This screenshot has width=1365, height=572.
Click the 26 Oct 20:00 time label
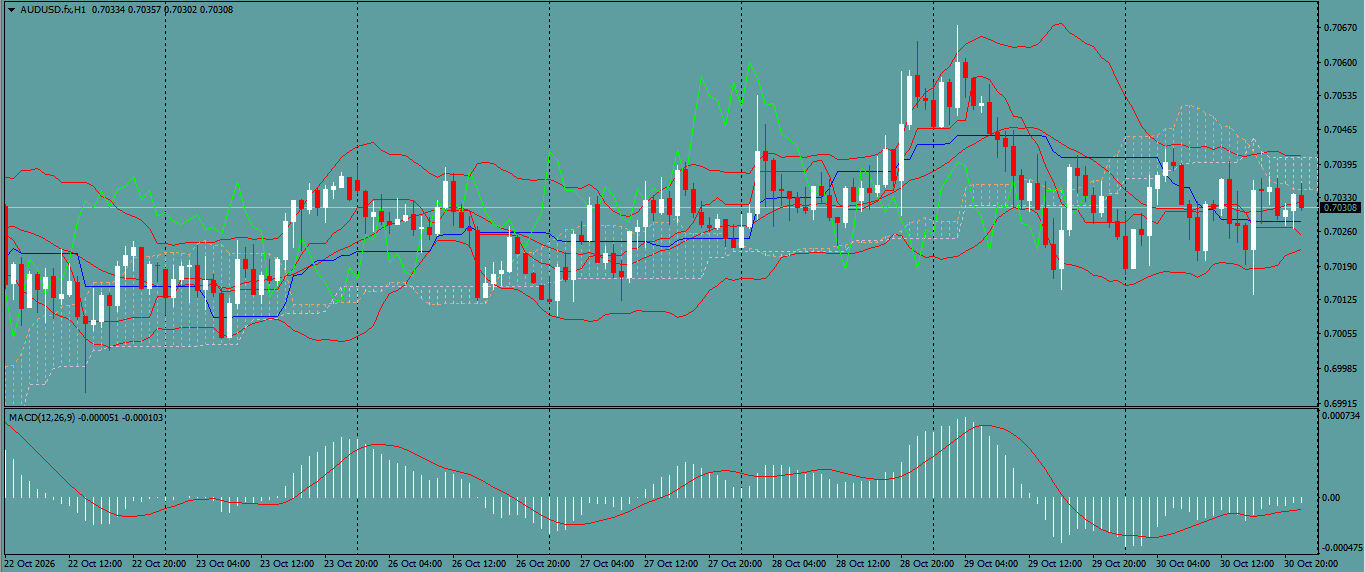543,564
